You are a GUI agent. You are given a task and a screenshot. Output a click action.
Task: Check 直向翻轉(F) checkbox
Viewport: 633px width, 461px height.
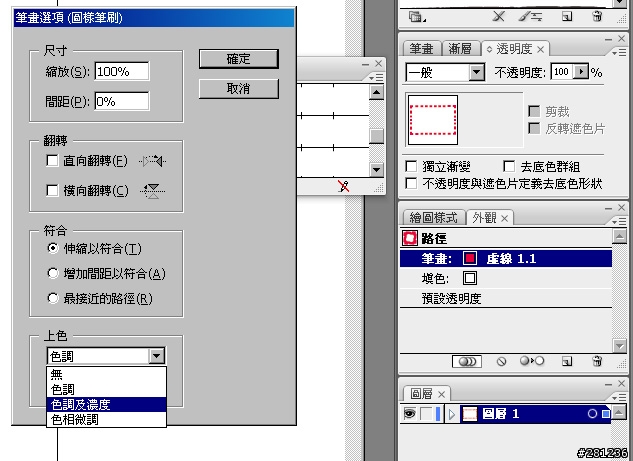[52, 161]
